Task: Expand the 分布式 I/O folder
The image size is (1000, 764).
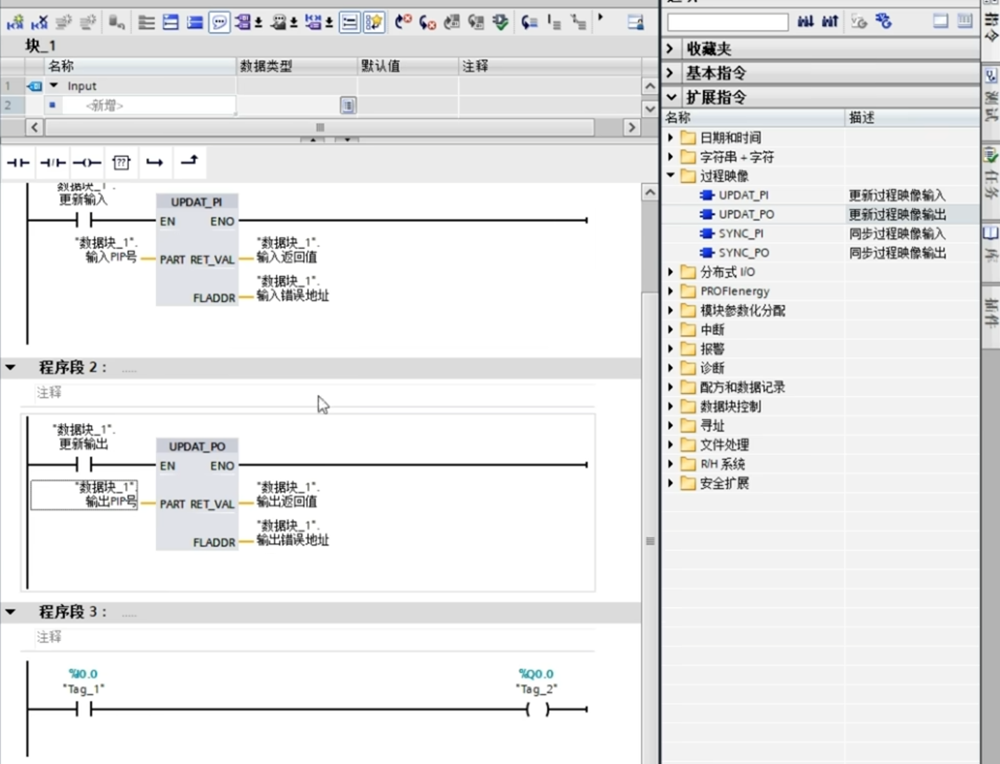Action: [x=671, y=273]
